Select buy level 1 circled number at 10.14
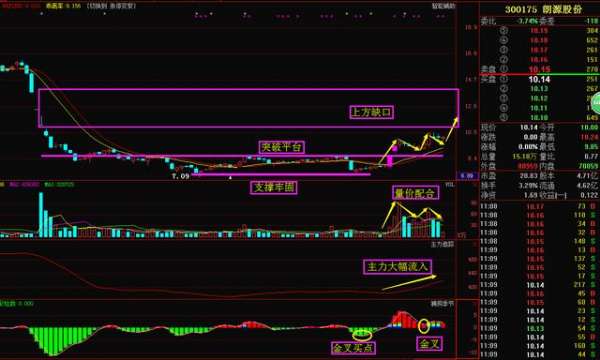This screenshot has width=600, height=360. click(504, 79)
